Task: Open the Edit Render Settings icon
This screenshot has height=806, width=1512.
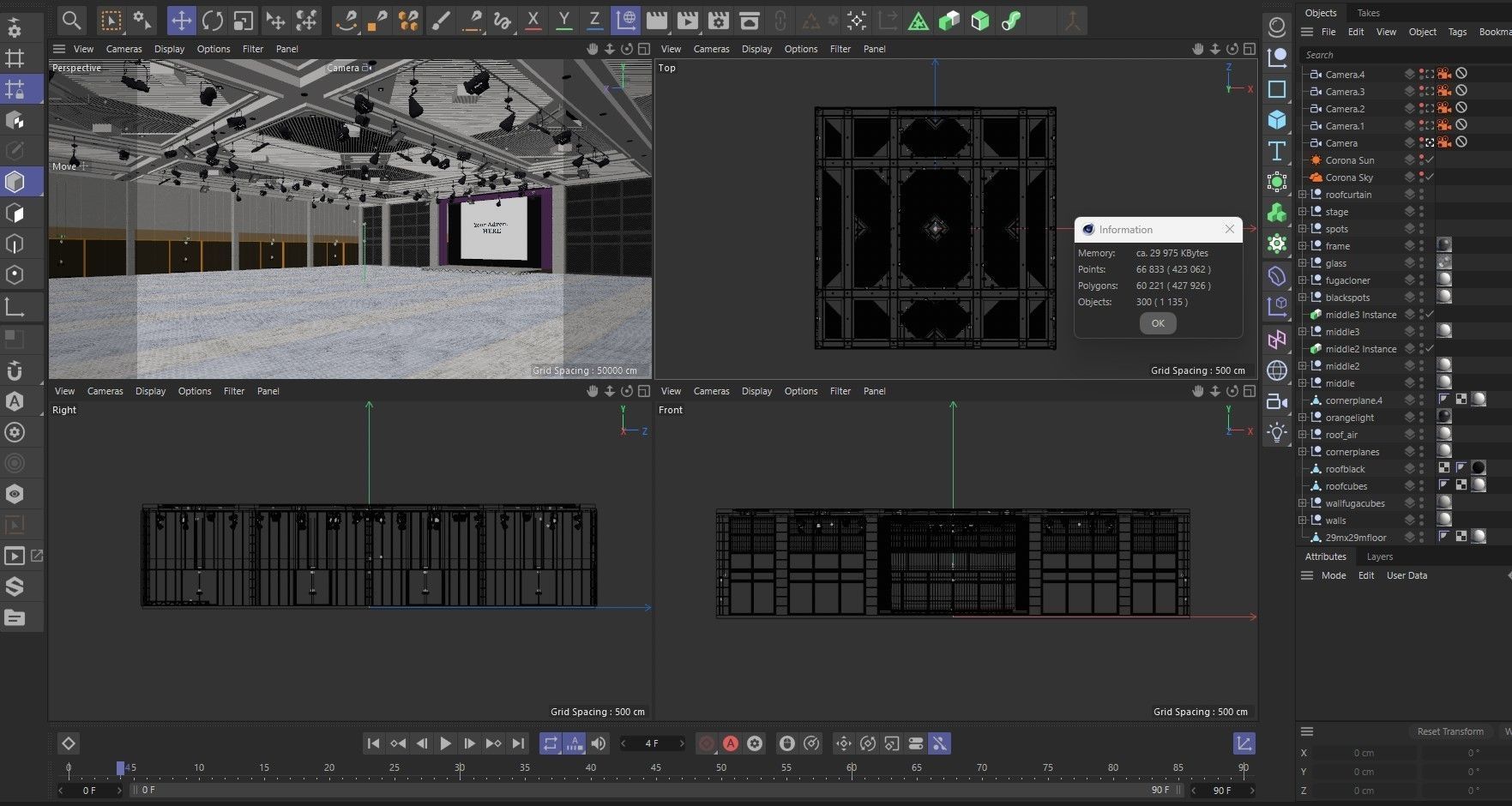Action: click(x=719, y=20)
